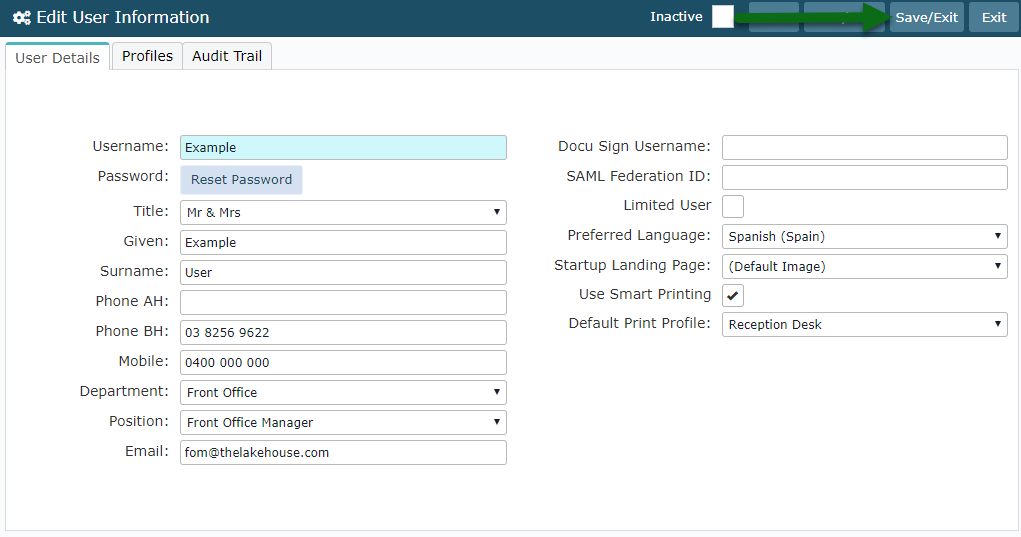Open the Audit Trail tab

[227, 56]
